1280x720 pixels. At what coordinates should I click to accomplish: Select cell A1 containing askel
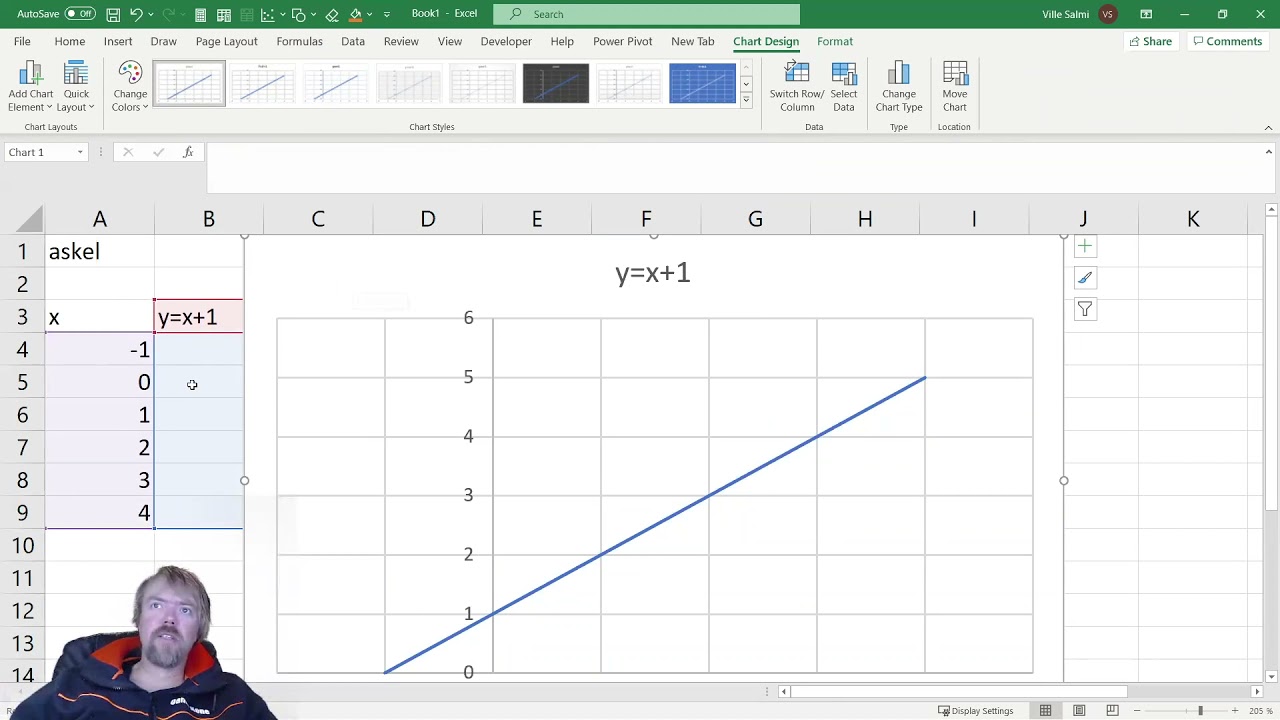[x=99, y=251]
